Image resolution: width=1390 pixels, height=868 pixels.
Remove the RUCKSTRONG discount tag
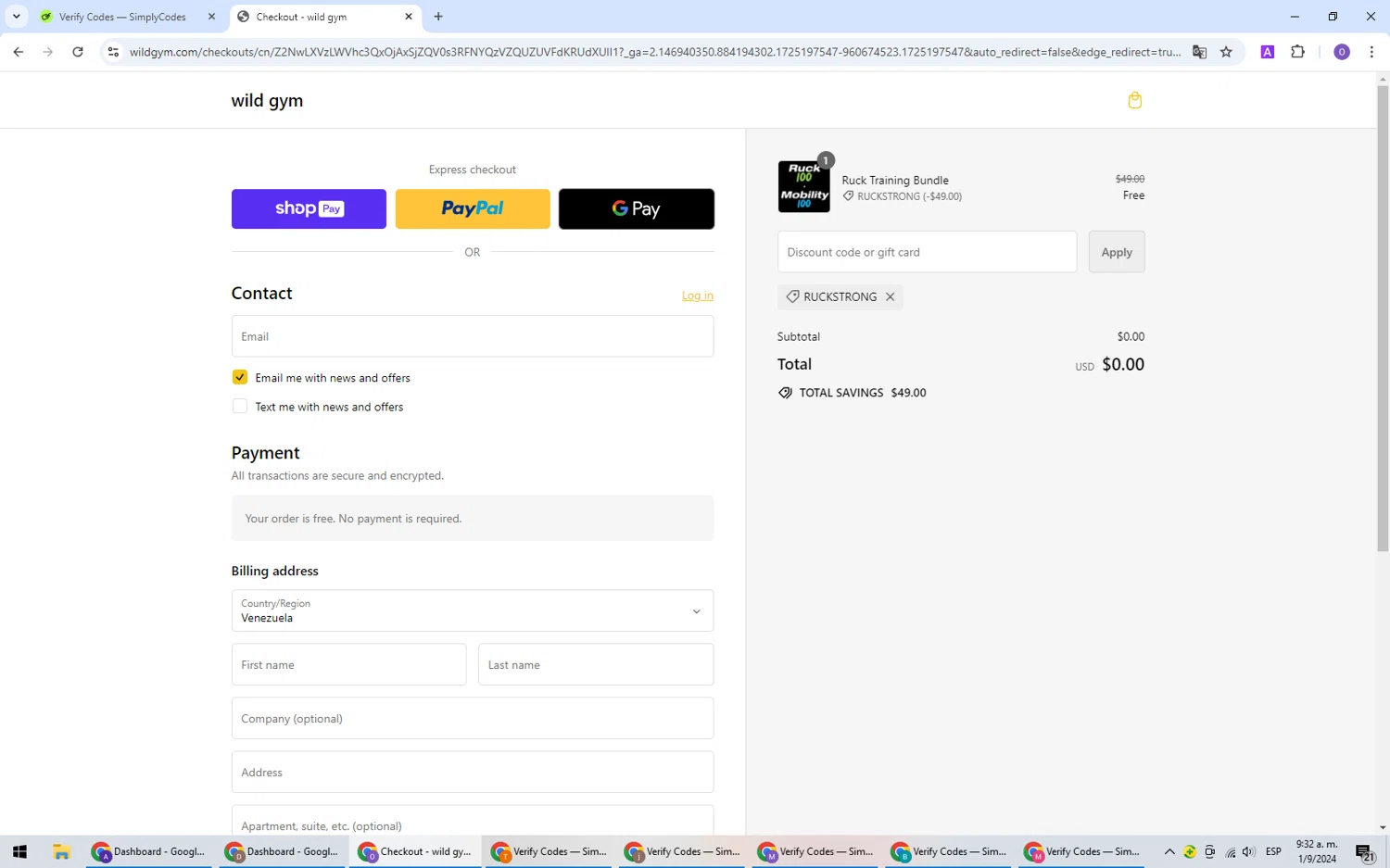tap(890, 296)
